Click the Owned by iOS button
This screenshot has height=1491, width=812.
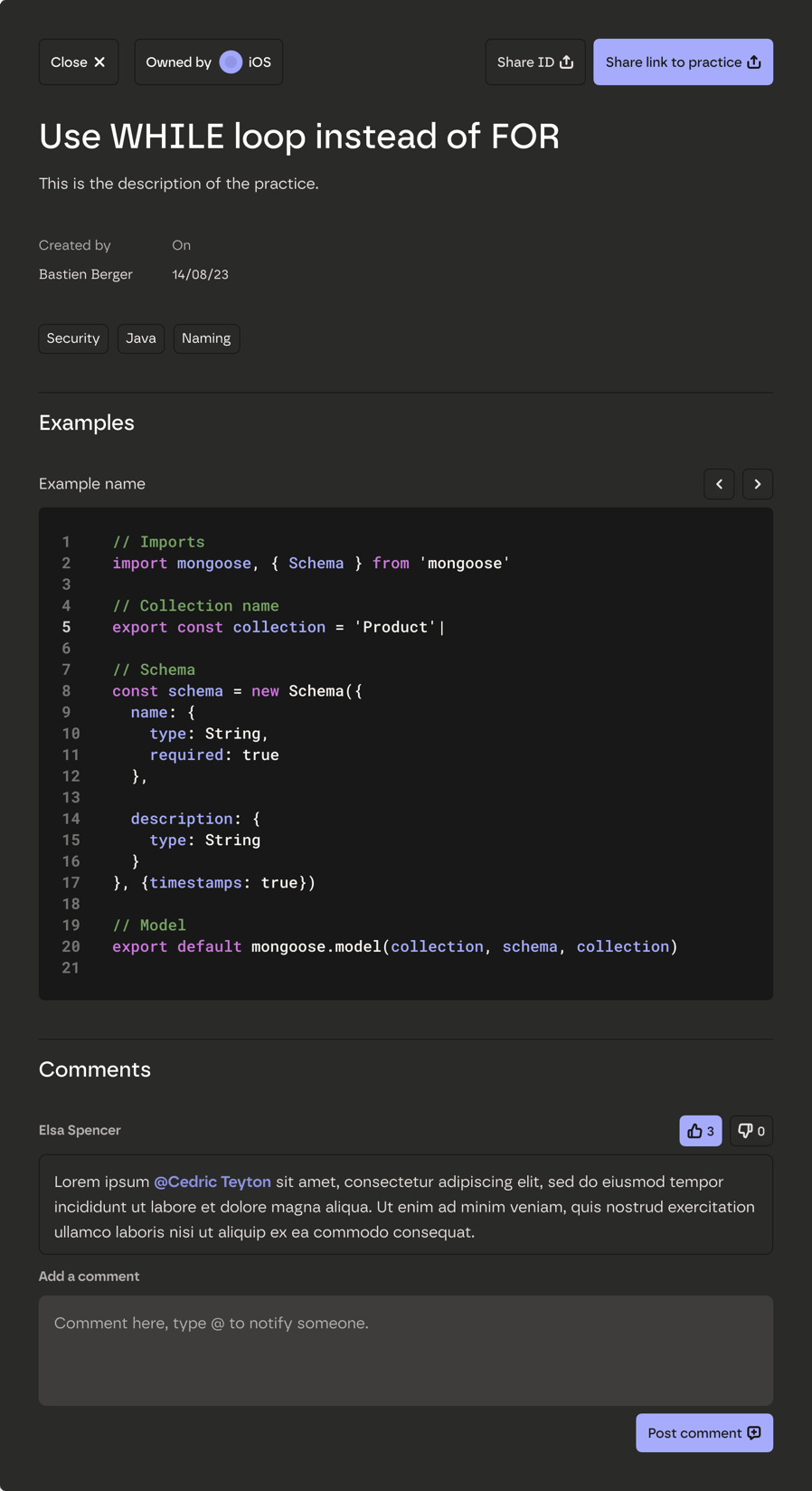(209, 62)
